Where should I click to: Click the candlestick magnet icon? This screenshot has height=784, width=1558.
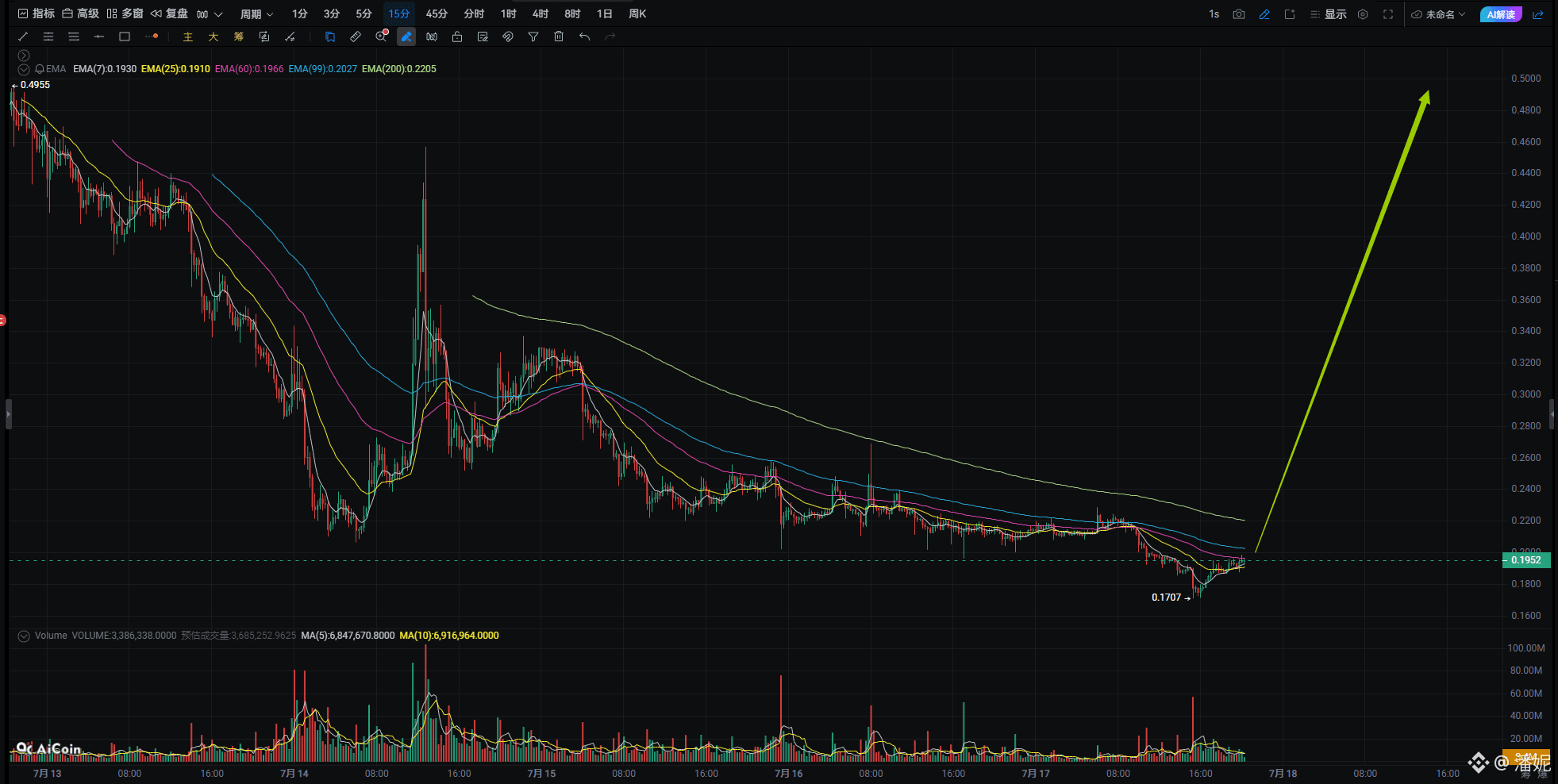(432, 37)
